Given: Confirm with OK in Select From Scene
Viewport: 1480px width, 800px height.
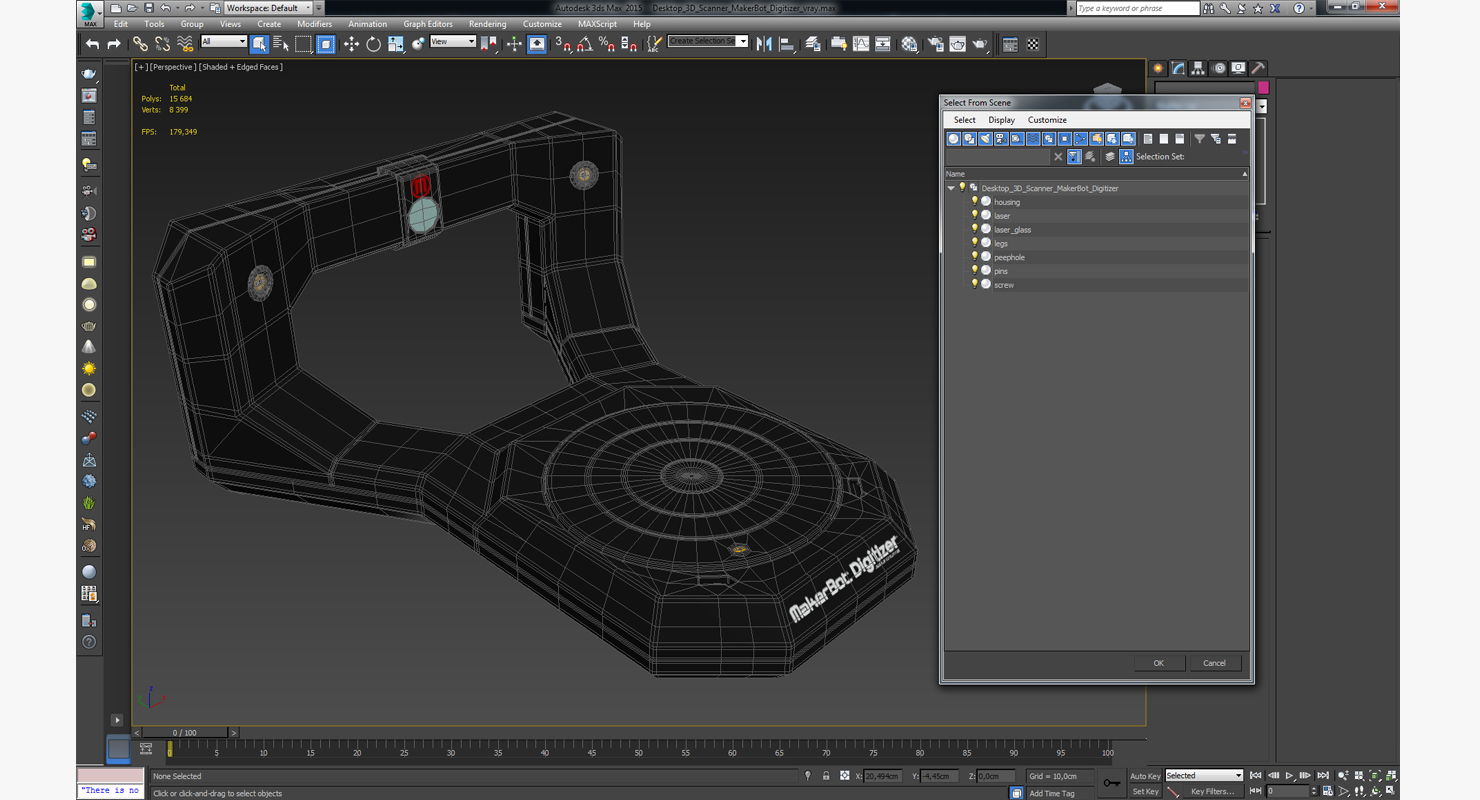Looking at the screenshot, I should tap(1159, 663).
